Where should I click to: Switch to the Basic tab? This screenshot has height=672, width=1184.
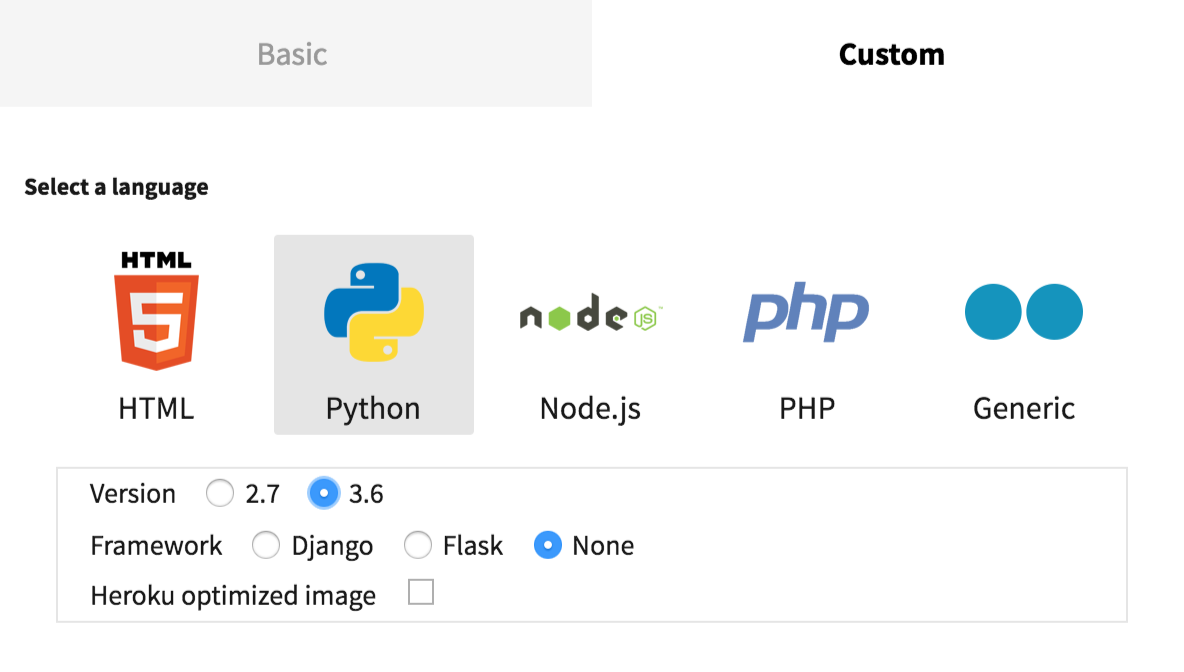292,54
